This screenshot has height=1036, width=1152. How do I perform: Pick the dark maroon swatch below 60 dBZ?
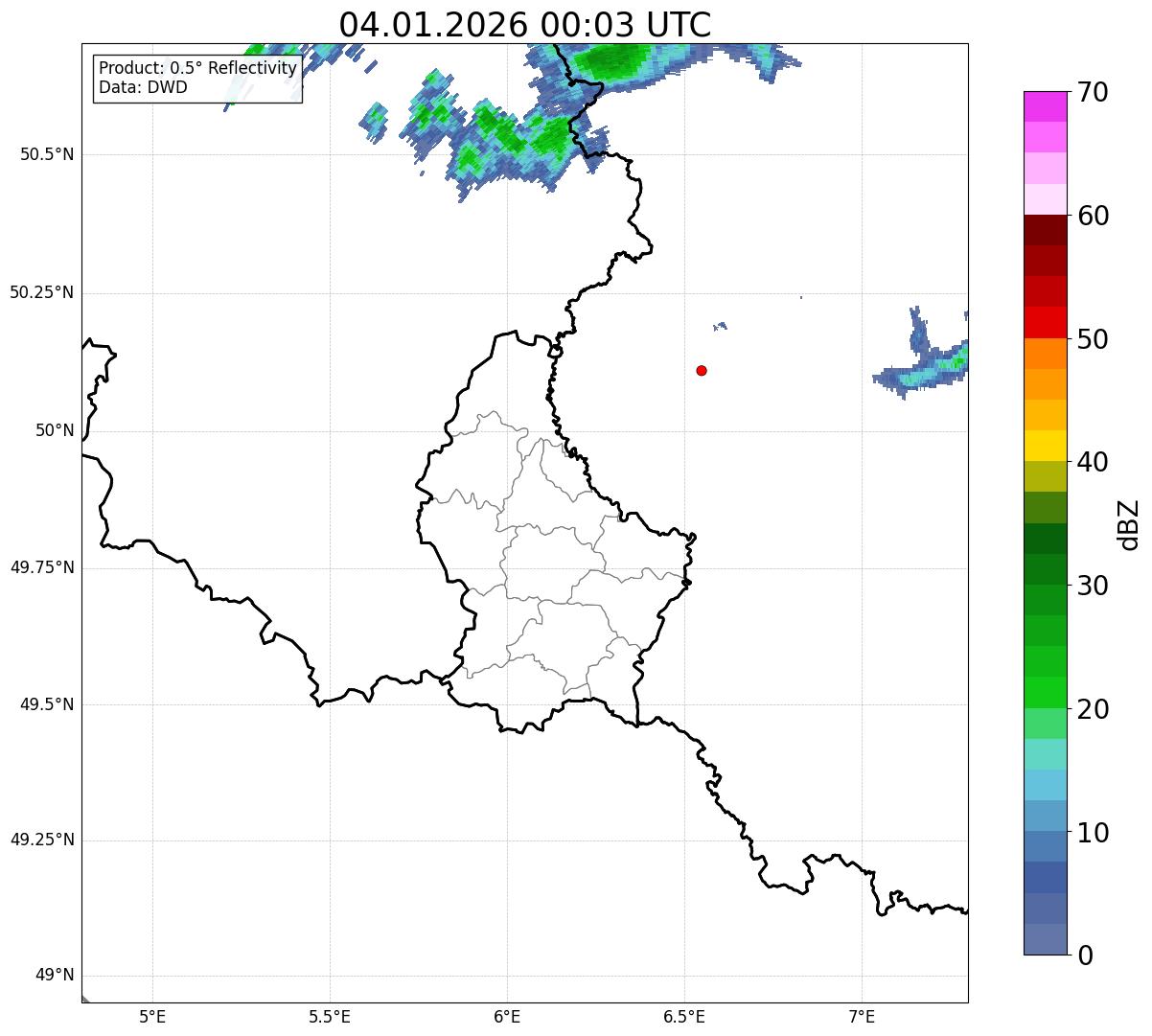(x=1045, y=230)
